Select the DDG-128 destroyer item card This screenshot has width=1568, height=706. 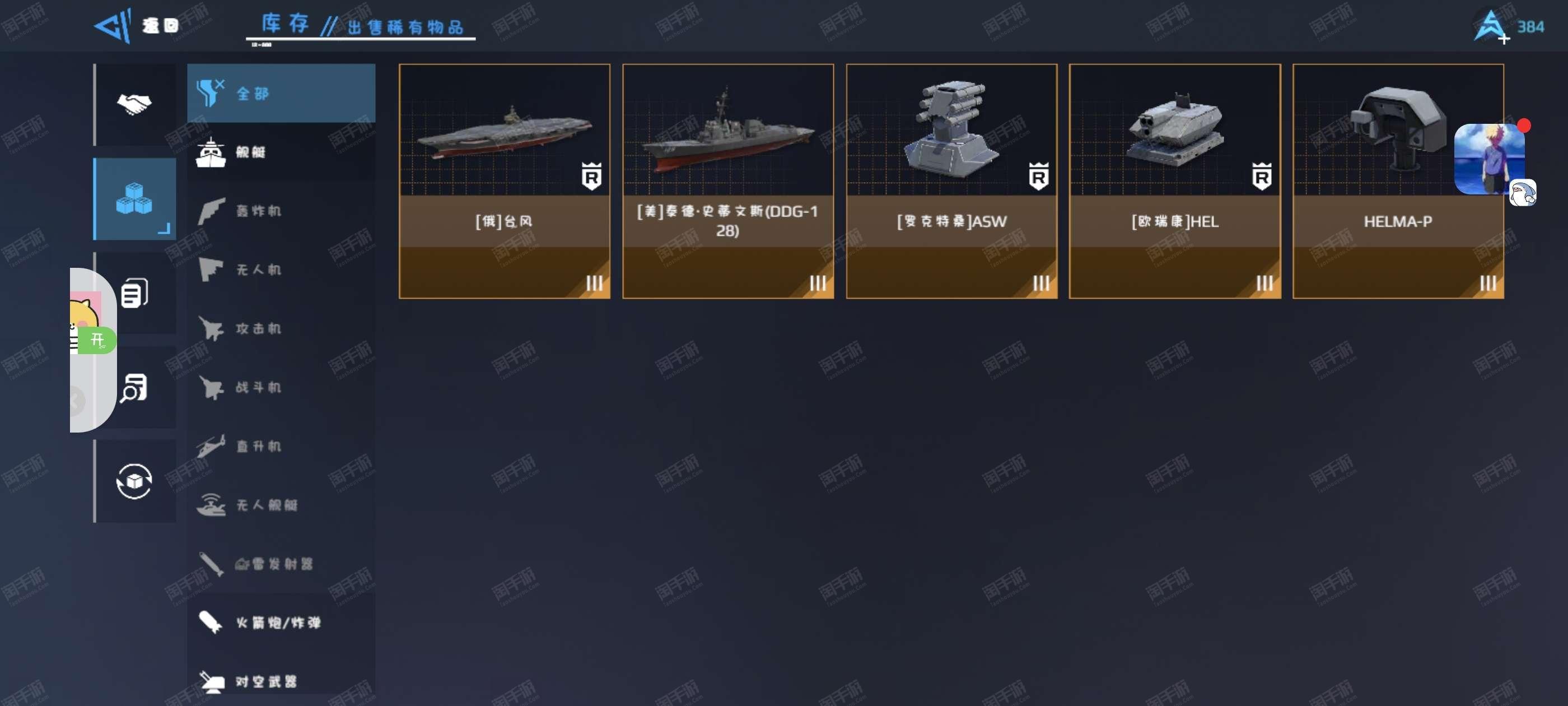point(728,182)
